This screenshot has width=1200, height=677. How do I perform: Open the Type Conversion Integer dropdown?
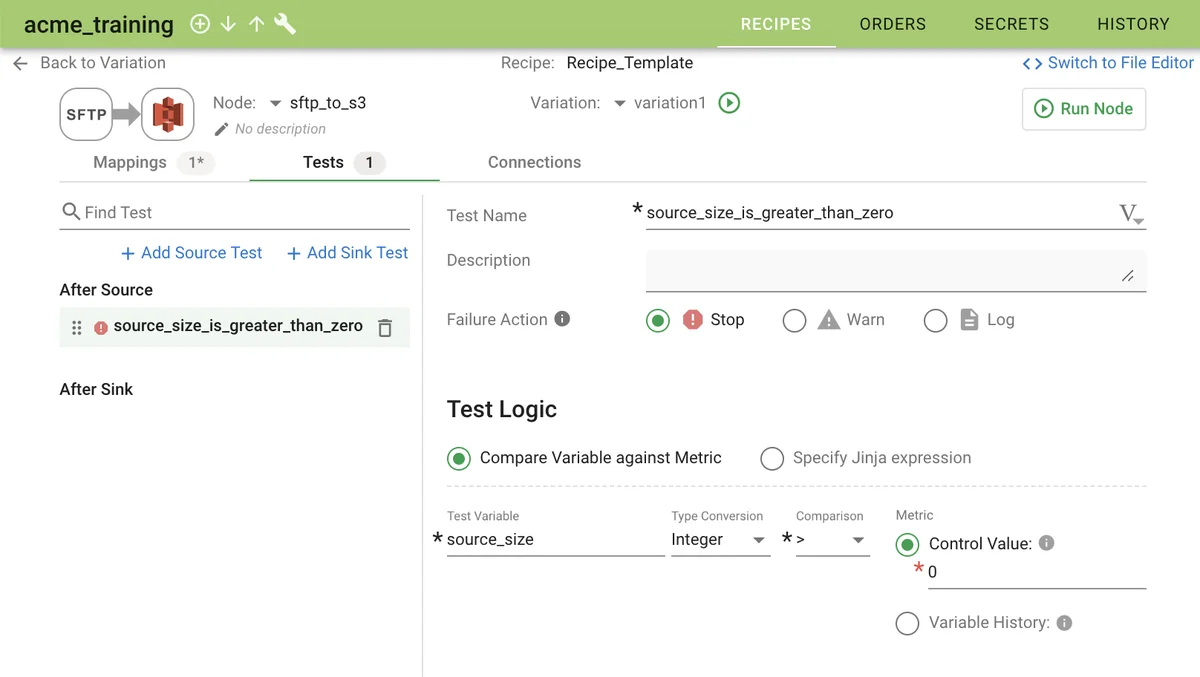[x=720, y=540]
